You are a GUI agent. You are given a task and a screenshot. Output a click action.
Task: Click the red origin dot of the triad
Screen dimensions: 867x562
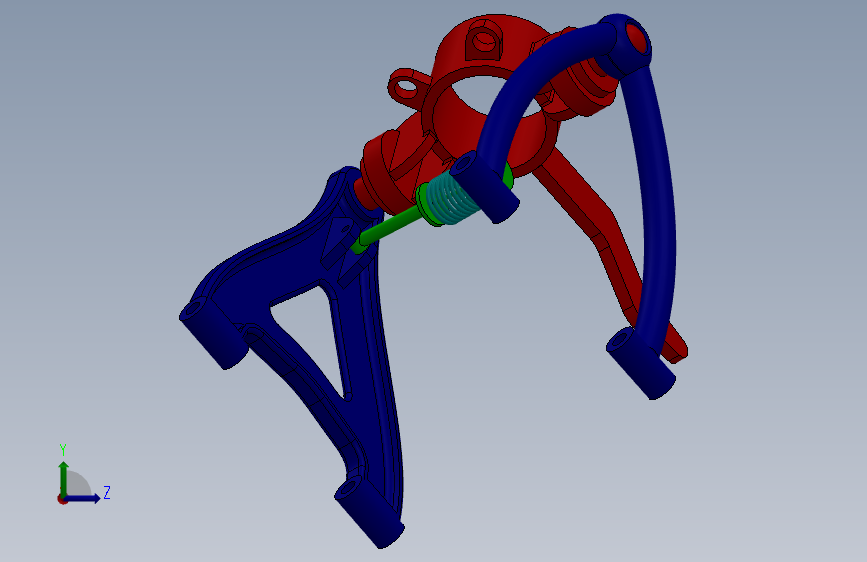point(62,499)
